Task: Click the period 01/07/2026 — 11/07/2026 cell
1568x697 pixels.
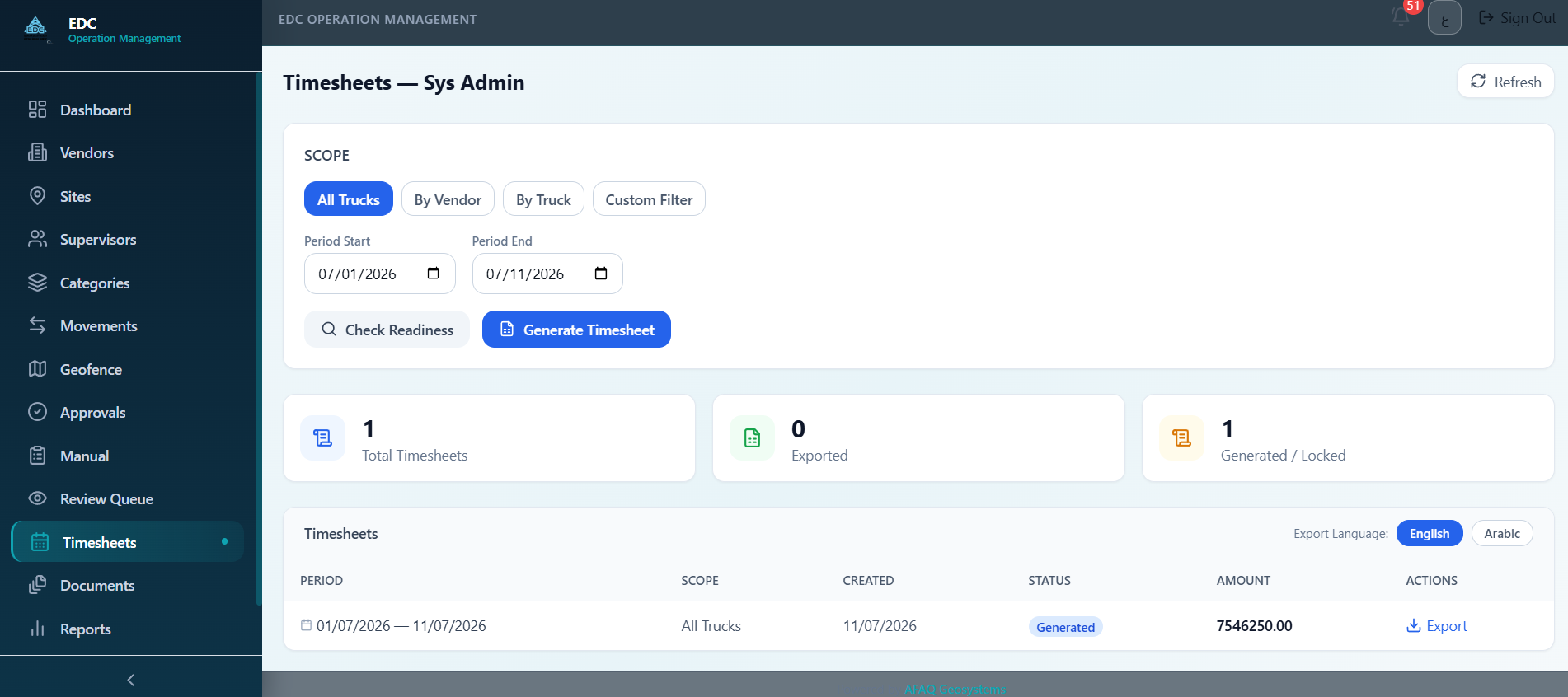Action: pos(393,626)
